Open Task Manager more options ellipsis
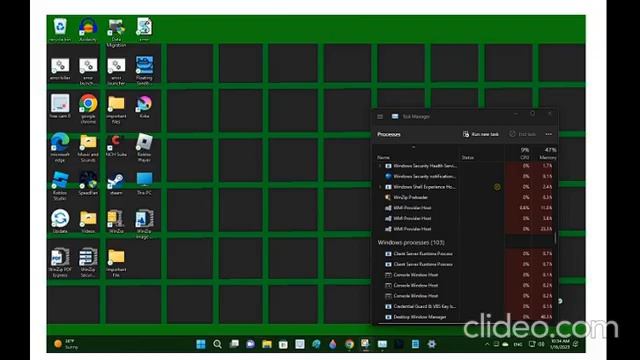 (x=549, y=134)
